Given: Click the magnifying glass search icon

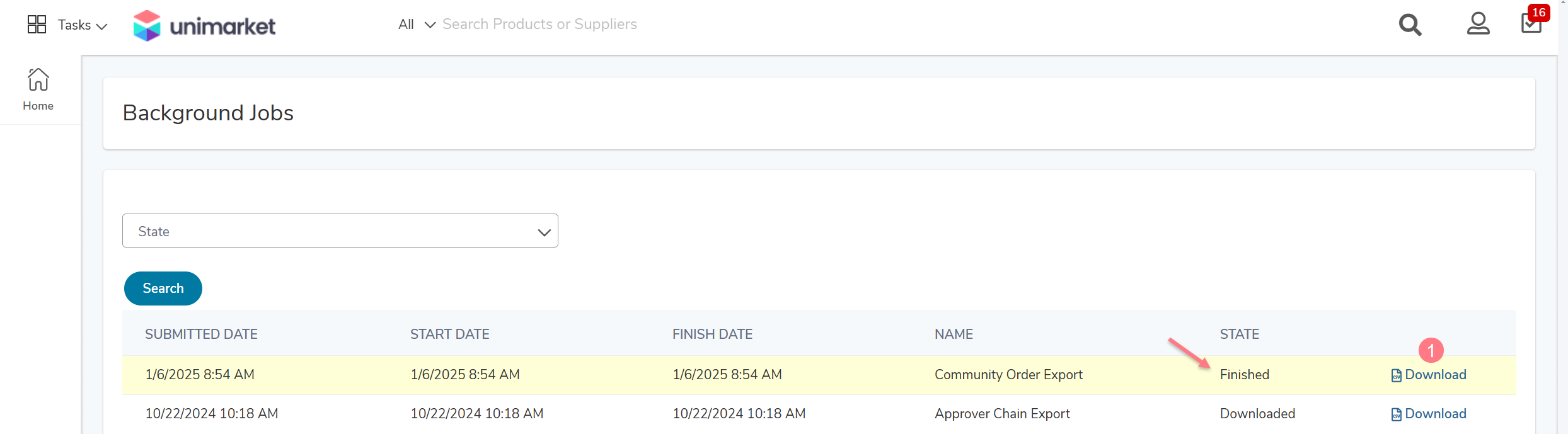Looking at the screenshot, I should 1410,25.
